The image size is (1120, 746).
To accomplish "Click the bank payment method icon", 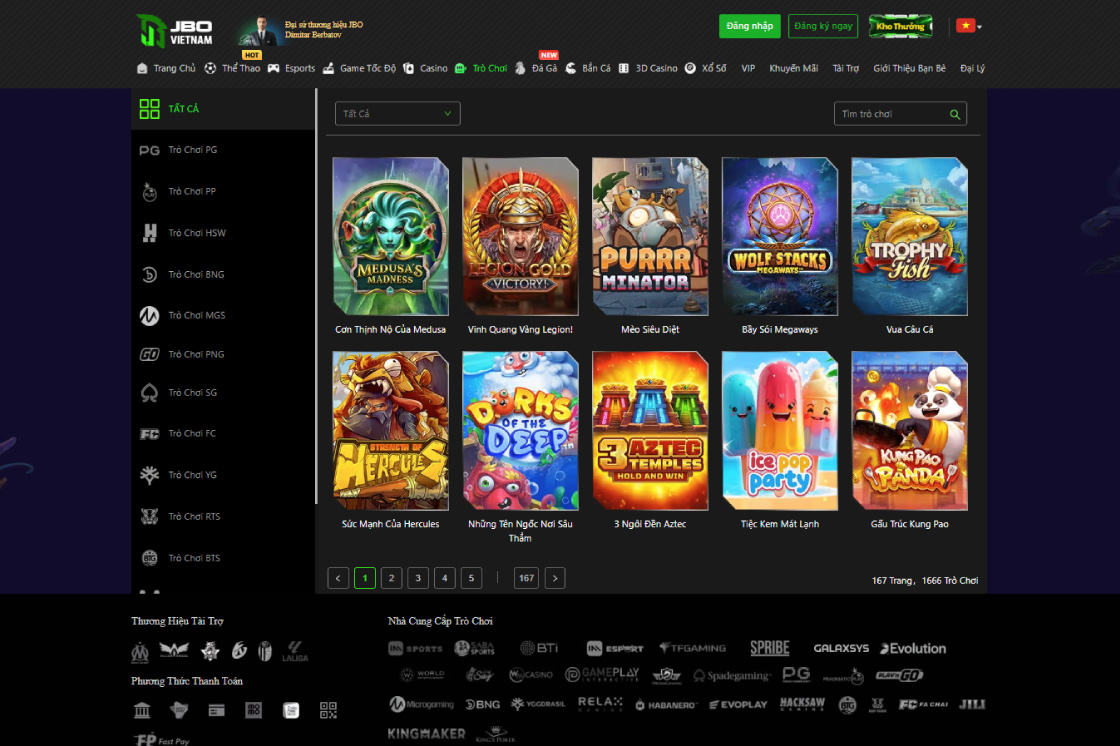I will pos(142,710).
